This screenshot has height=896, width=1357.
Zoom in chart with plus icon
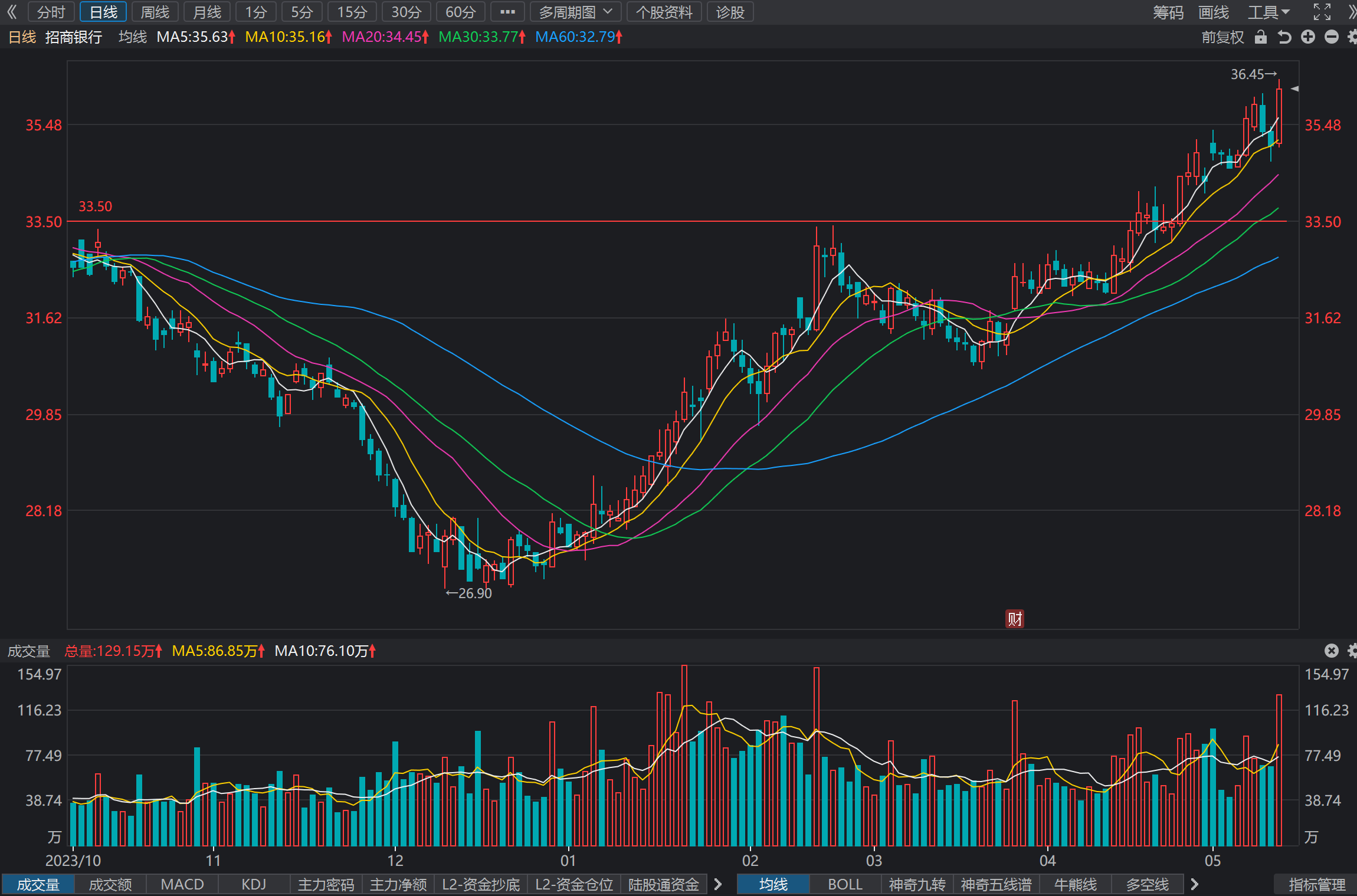point(1308,37)
